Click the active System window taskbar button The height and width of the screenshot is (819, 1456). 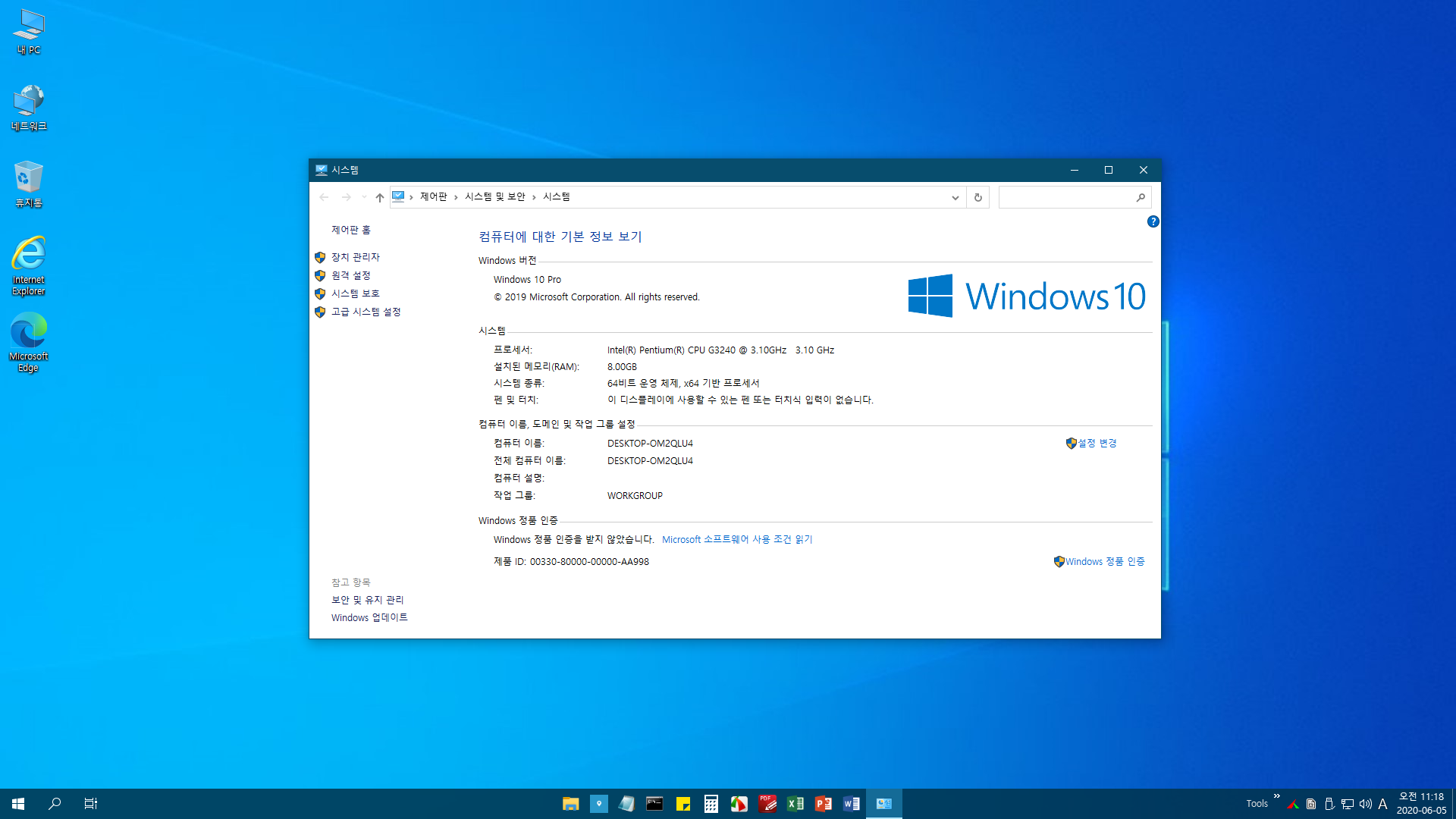coord(884,804)
